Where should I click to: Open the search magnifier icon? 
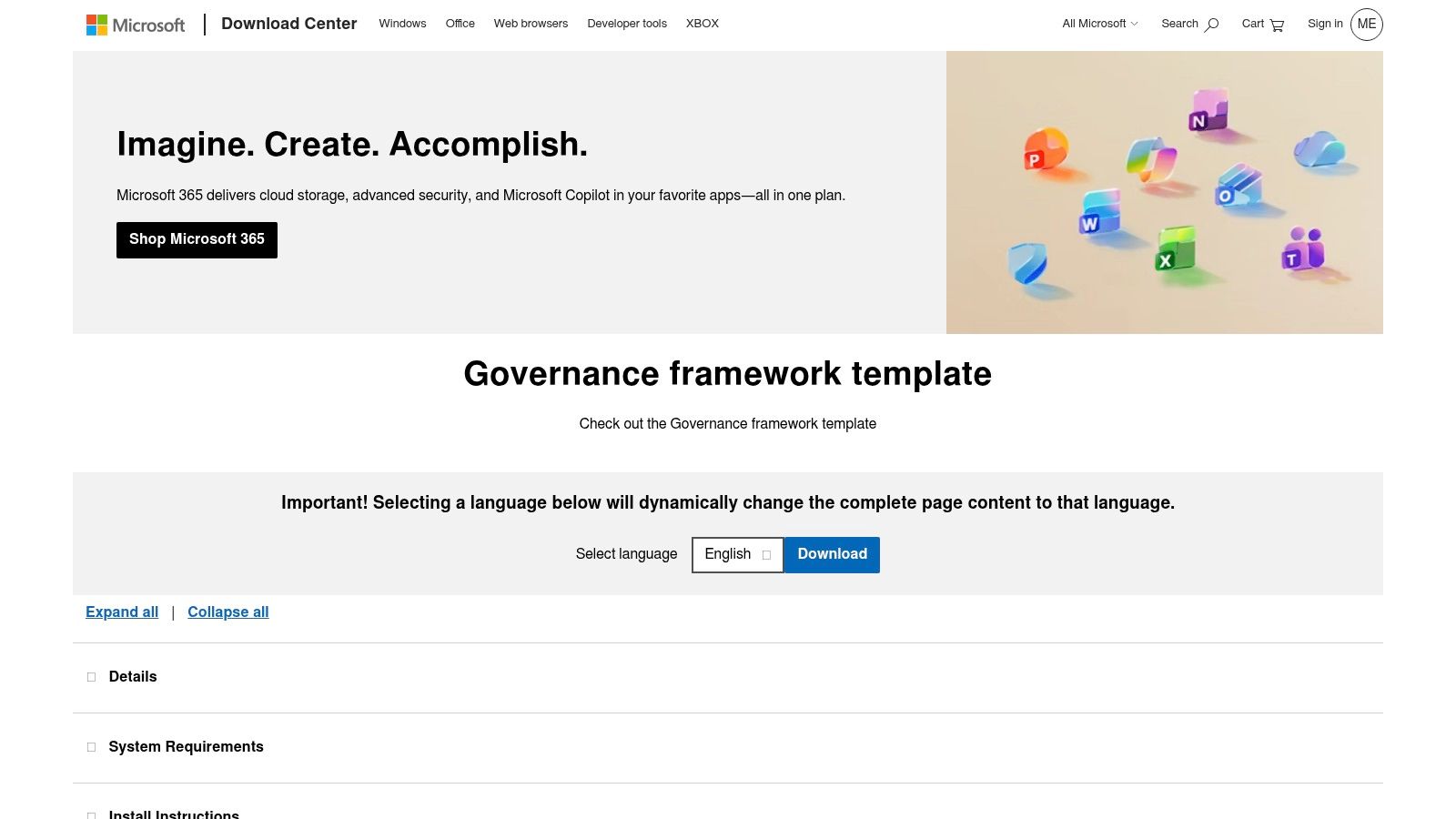tap(1211, 25)
